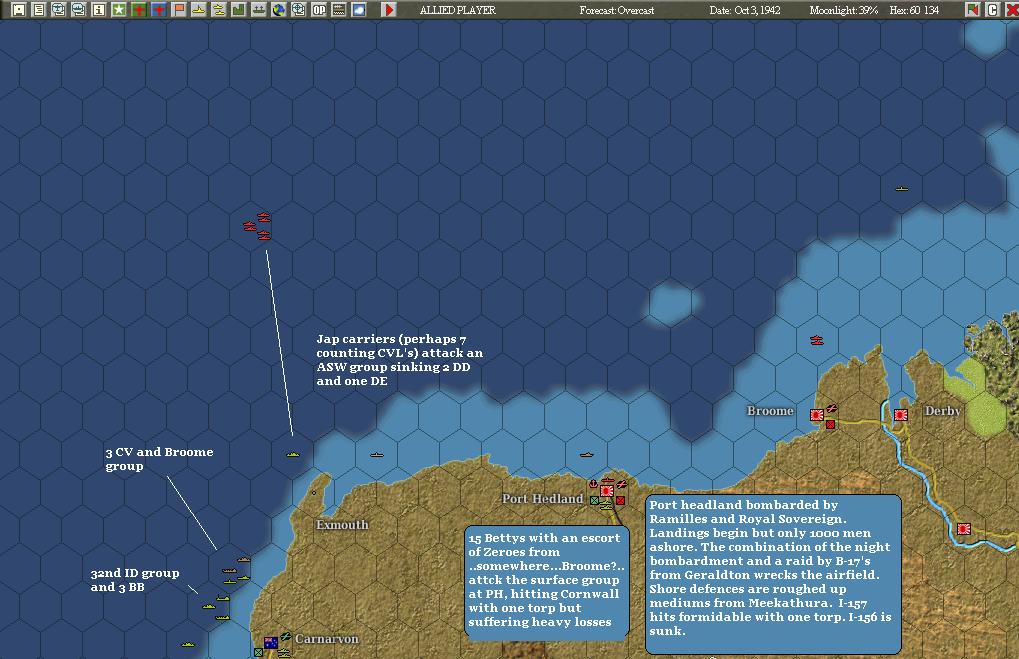
Task: Select the Australian flag base at Carnarvon
Action: tap(271, 643)
